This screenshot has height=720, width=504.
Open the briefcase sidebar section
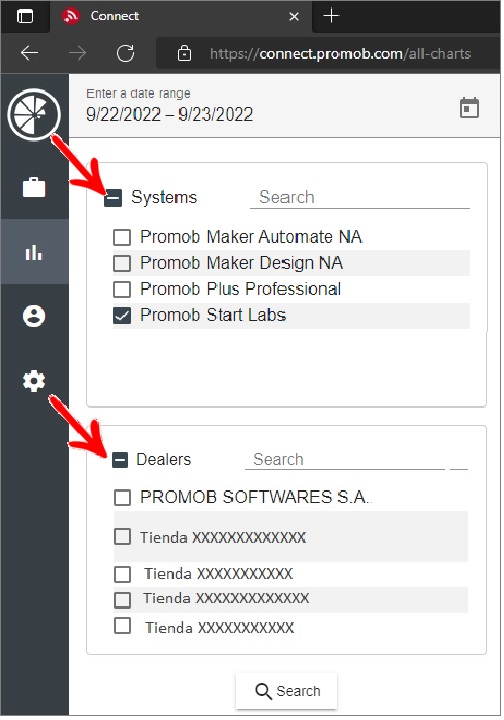pyautogui.click(x=34, y=187)
